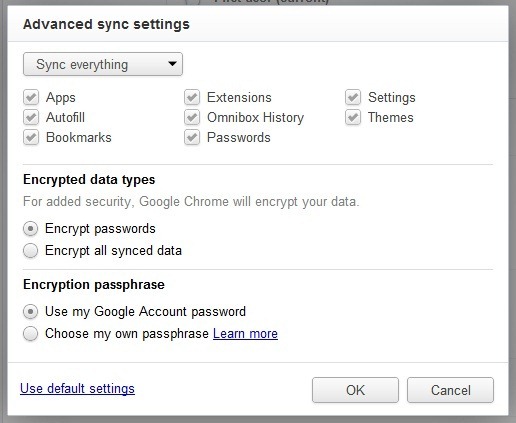Click Use default settings link

tap(77, 389)
